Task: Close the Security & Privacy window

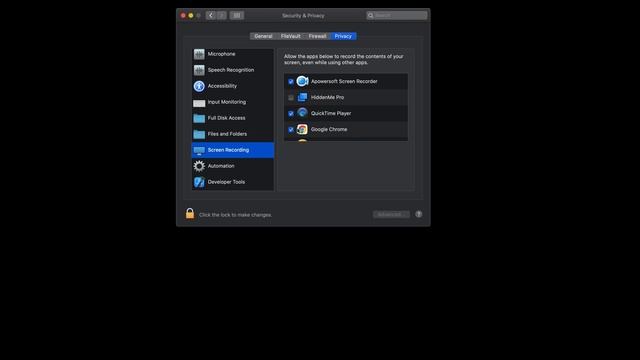Action: [x=183, y=16]
